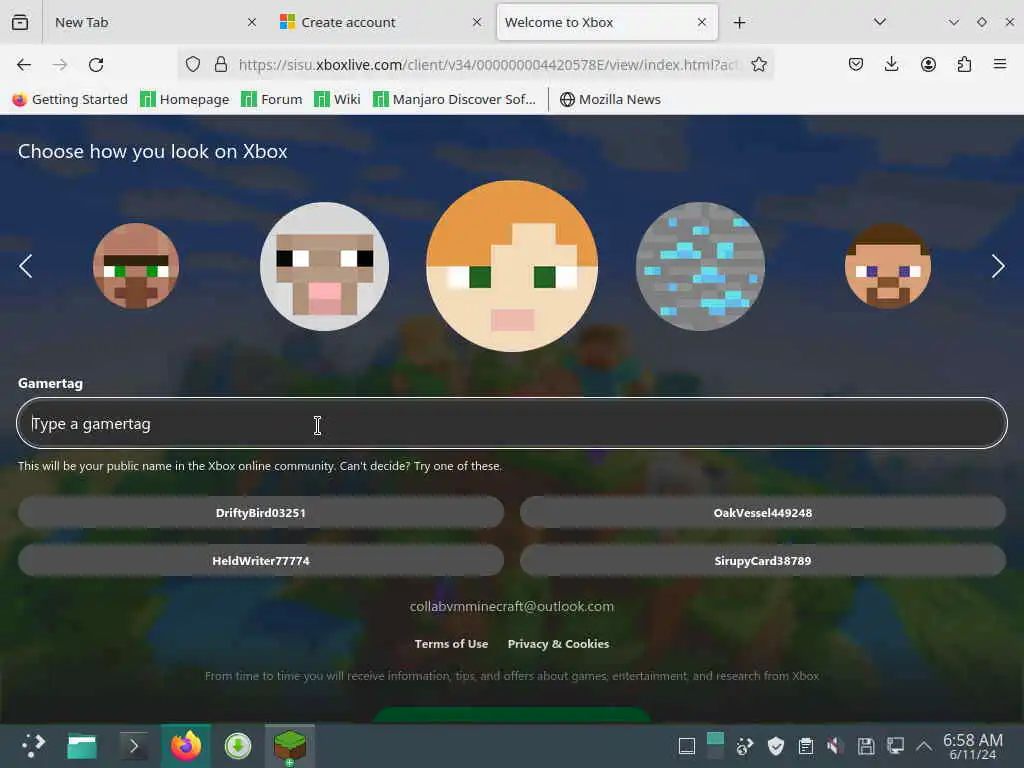This screenshot has height=768, width=1024.
Task: Pick suggested gamertag HeldWriter77774
Action: (x=261, y=560)
